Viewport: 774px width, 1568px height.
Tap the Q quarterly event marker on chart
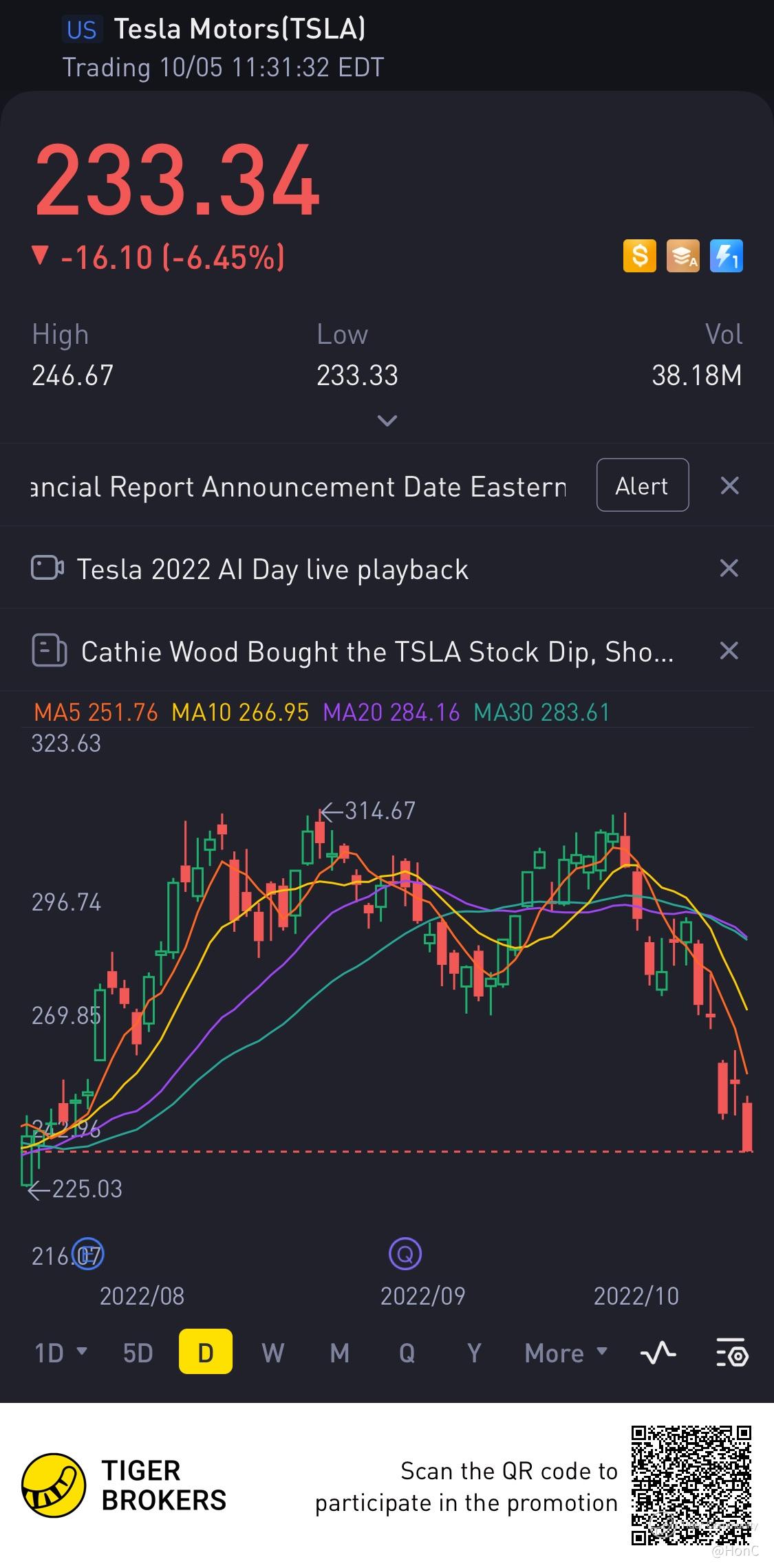[x=405, y=1254]
